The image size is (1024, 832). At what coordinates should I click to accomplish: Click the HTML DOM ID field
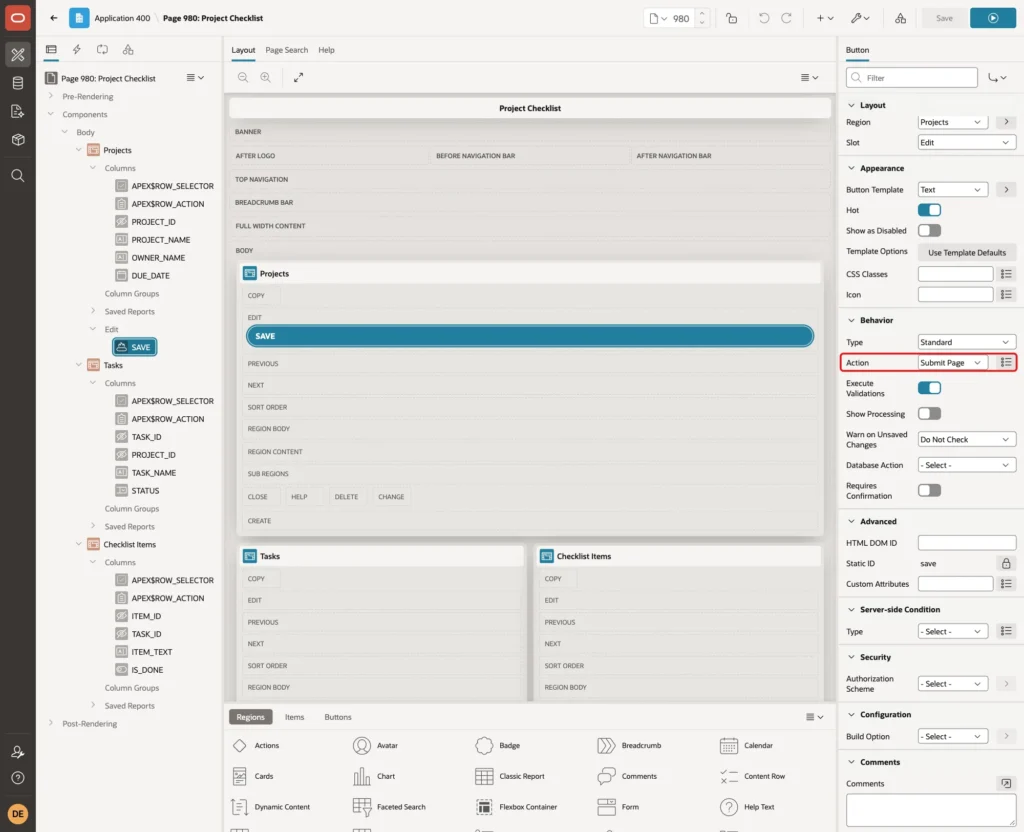click(967, 543)
